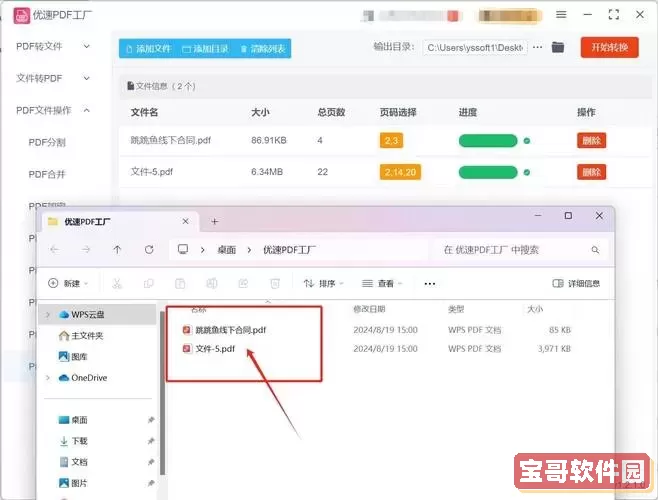Click 跳跳鱼线下合同.pdf file name in PDF工厂 list

(171, 140)
